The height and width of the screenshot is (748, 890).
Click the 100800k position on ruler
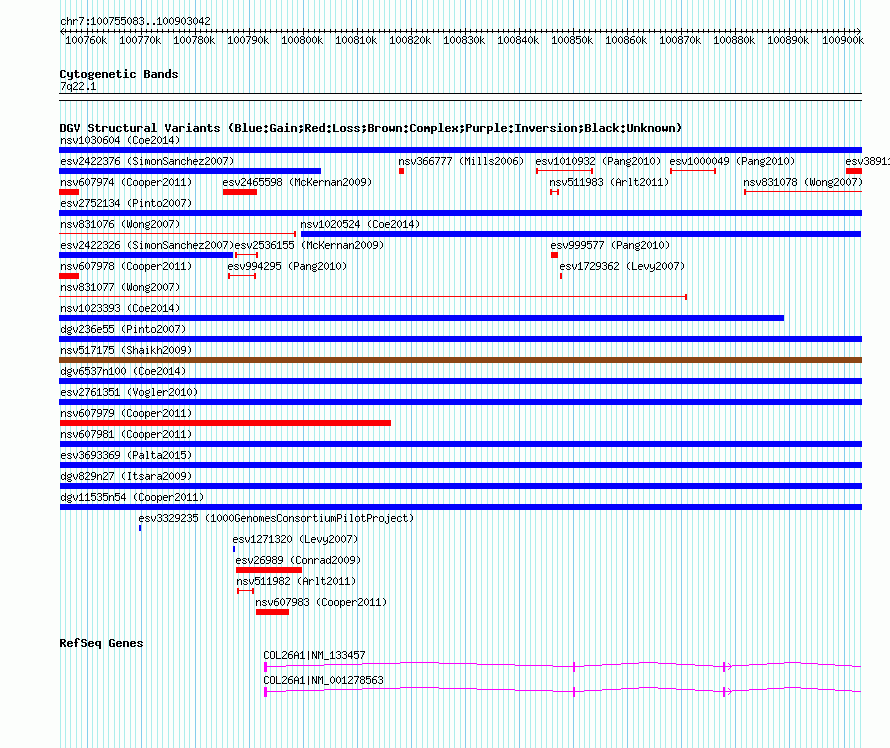302,40
